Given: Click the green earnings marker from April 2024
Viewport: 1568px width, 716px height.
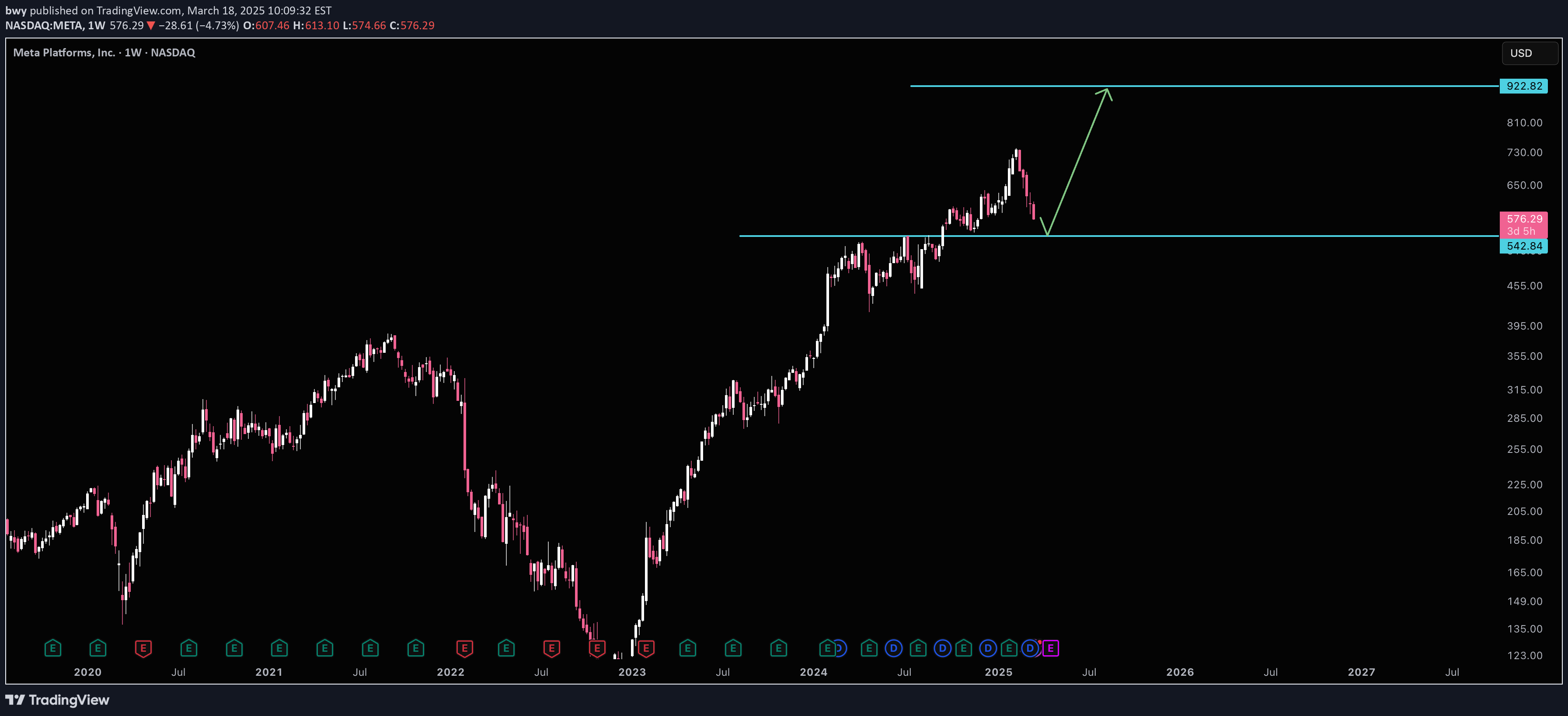Looking at the screenshot, I should pyautogui.click(x=869, y=649).
